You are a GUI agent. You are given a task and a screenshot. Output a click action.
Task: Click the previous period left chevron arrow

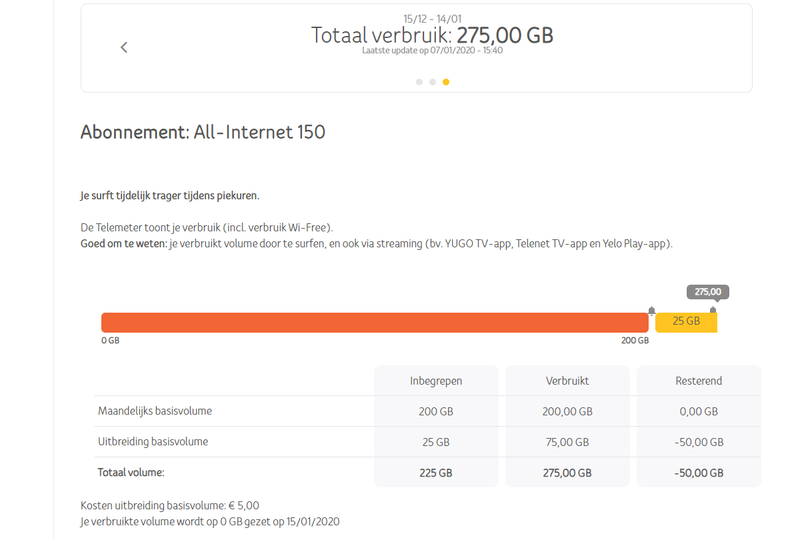click(124, 47)
